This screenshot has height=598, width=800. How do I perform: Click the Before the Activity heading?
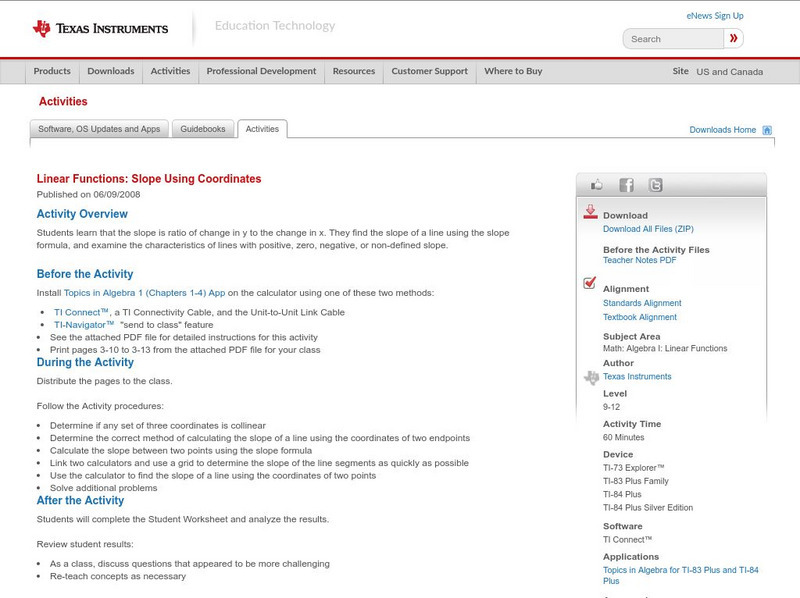coord(85,274)
